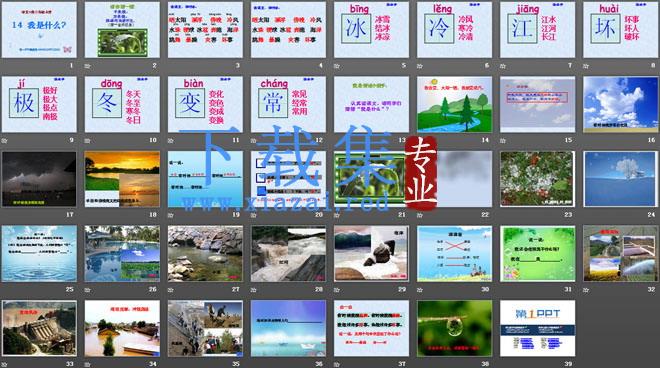Click the animation star beneath the dōng slide
The width and height of the screenshot is (660, 368).
(x=88, y=141)
